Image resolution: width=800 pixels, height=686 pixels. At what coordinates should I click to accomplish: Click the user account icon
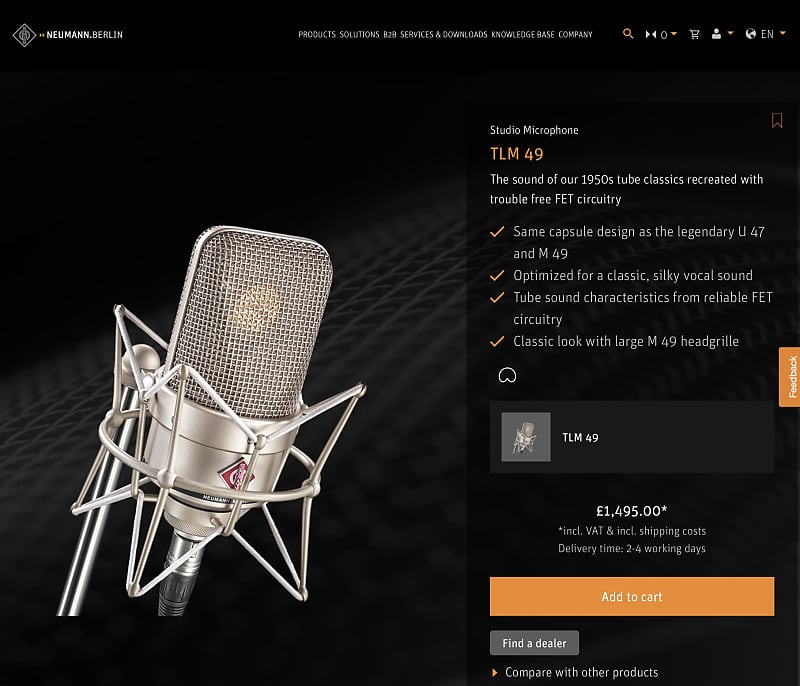pyautogui.click(x=716, y=34)
